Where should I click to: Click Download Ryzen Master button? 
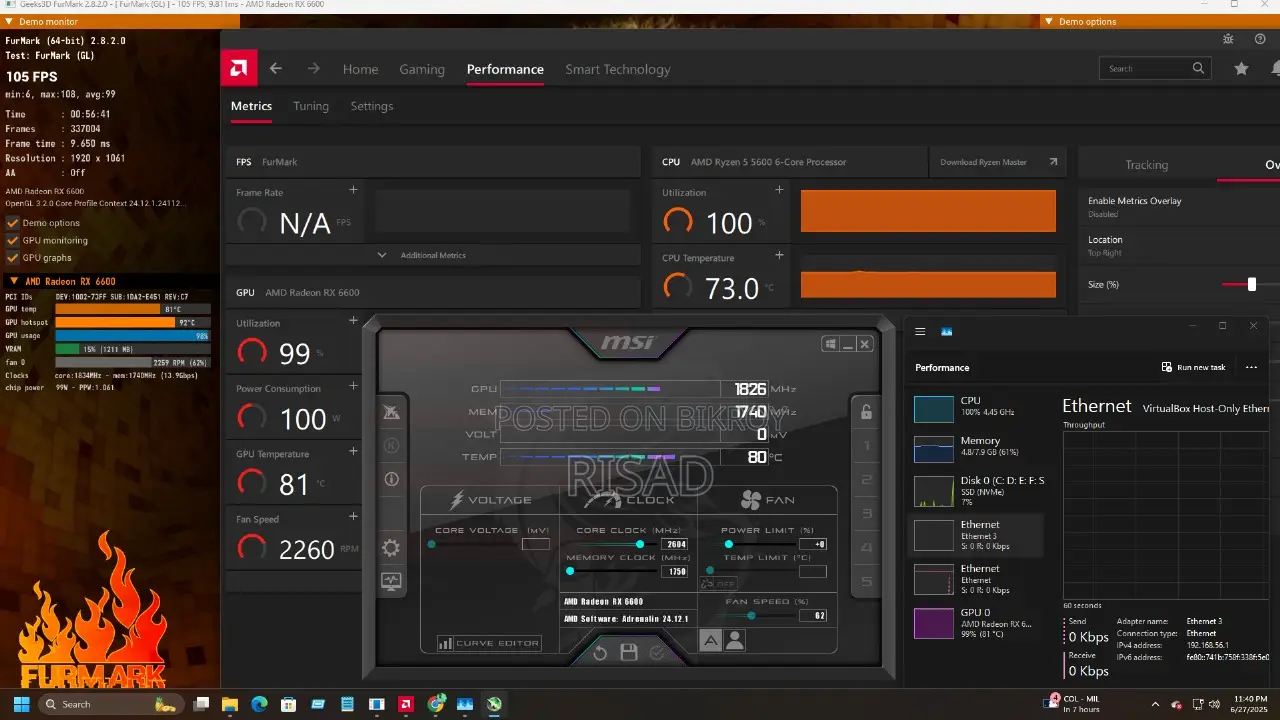[x=998, y=162]
